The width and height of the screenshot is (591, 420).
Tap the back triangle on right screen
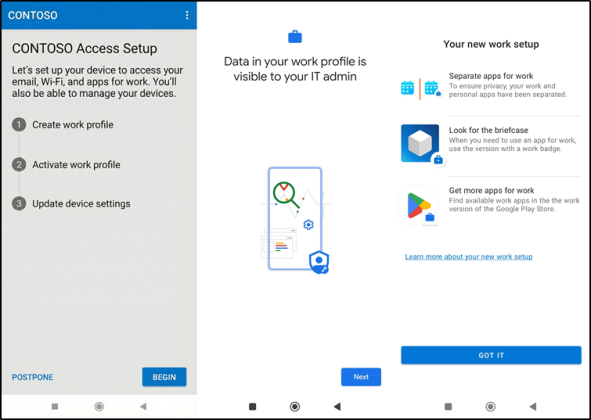tap(533, 406)
